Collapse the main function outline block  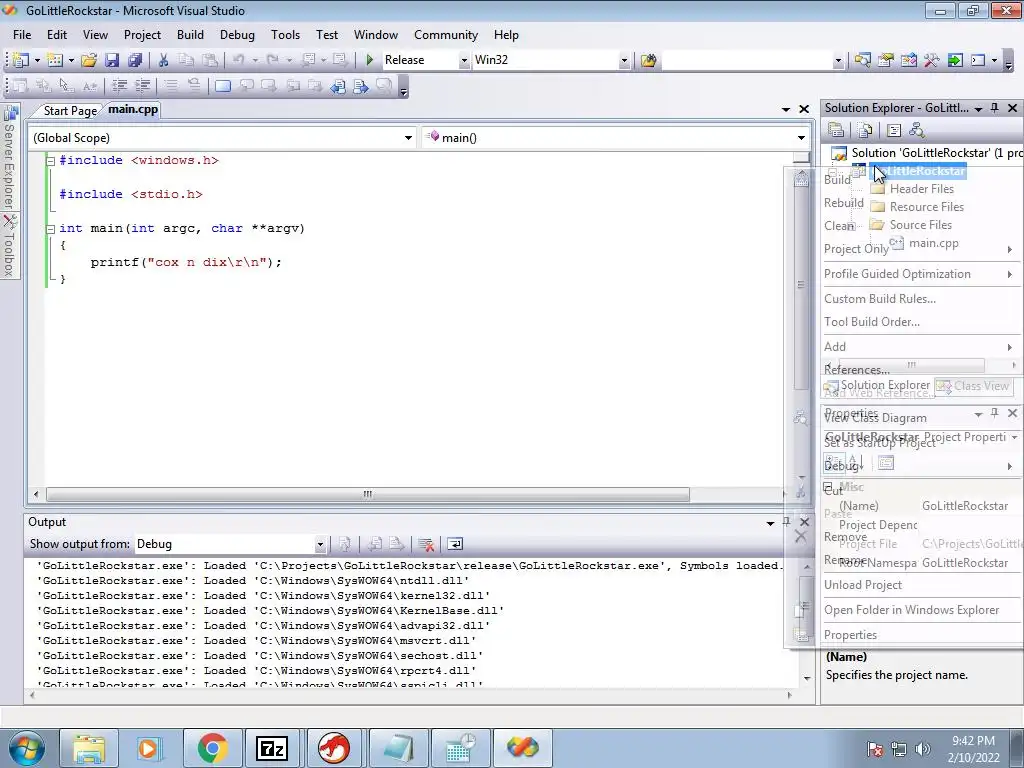[x=50, y=229]
